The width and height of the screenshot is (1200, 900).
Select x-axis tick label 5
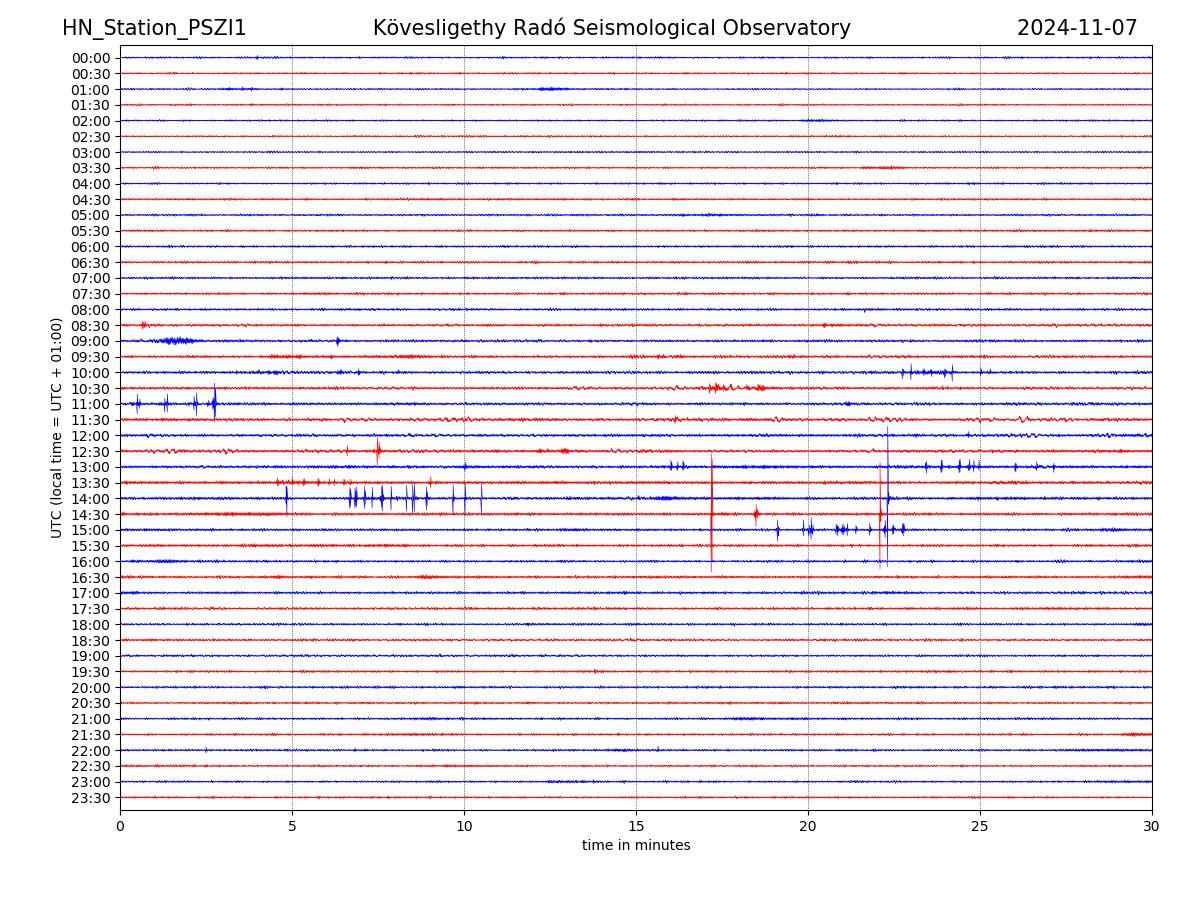pyautogui.click(x=292, y=826)
